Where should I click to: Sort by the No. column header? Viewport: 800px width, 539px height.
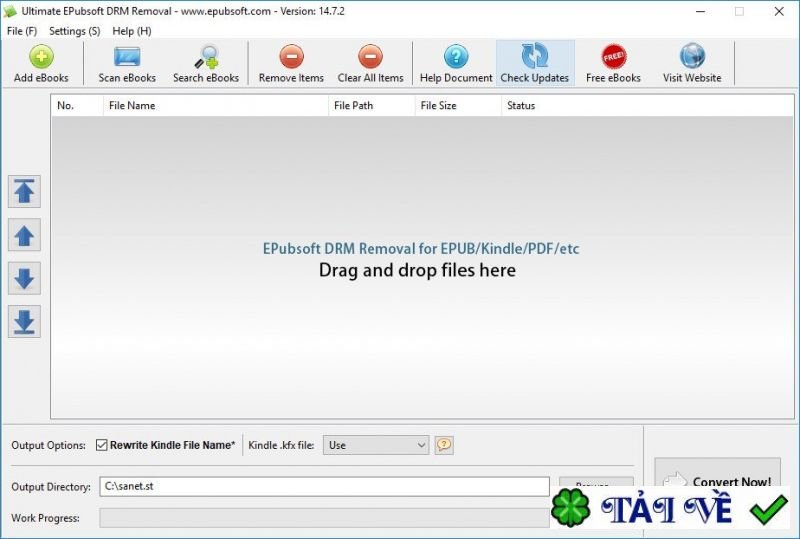pyautogui.click(x=77, y=106)
